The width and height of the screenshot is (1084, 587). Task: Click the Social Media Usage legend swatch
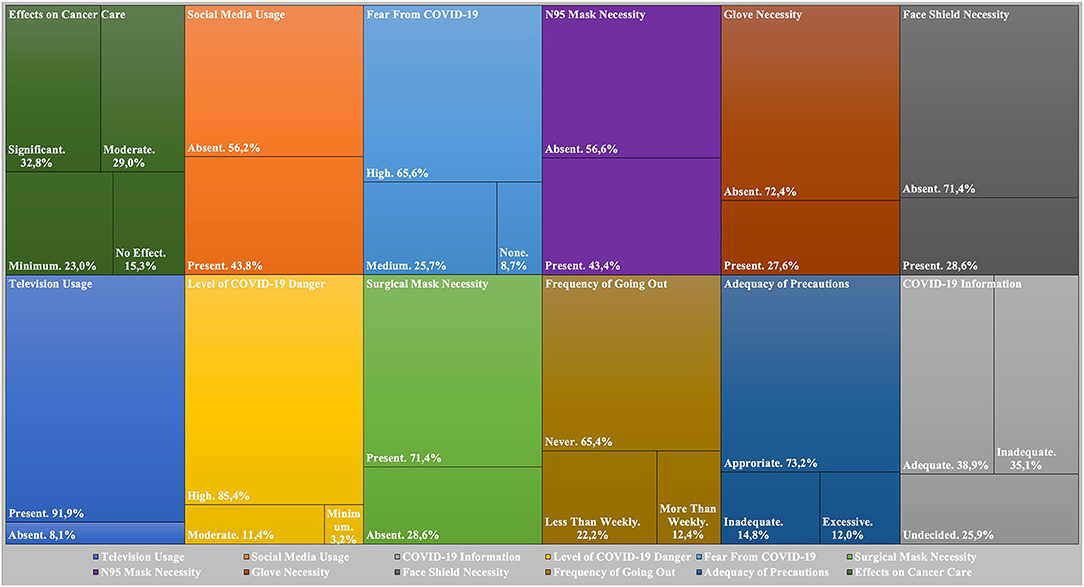click(x=246, y=557)
